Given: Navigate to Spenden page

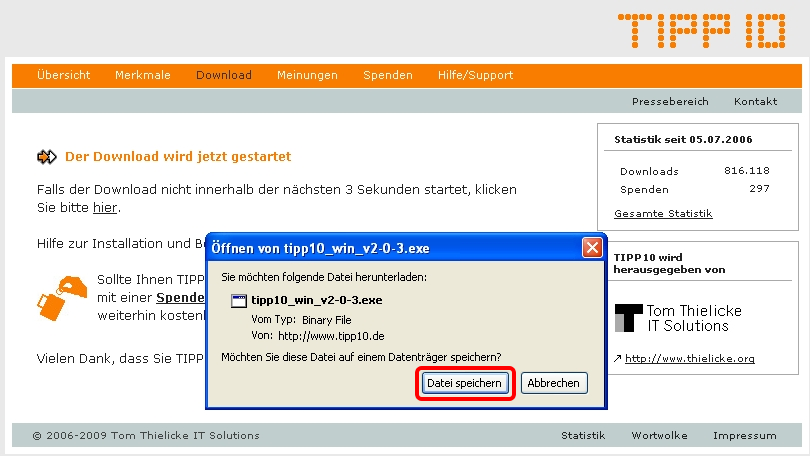Looking at the screenshot, I should pos(387,76).
